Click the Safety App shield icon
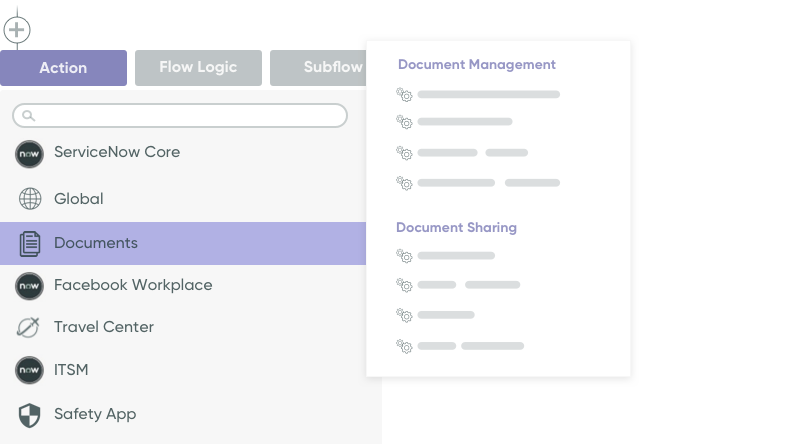Screen dimensions: 790x444 30,414
